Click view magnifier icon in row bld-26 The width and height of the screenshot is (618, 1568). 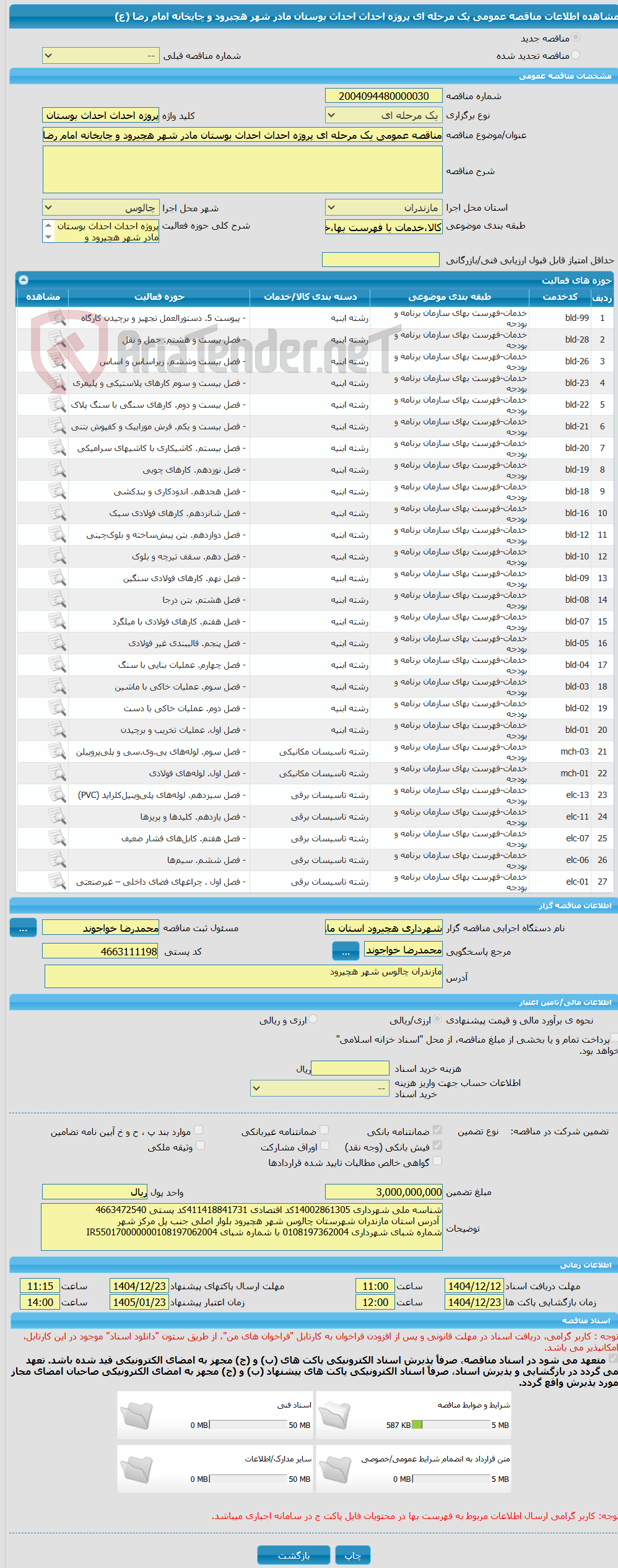57,361
